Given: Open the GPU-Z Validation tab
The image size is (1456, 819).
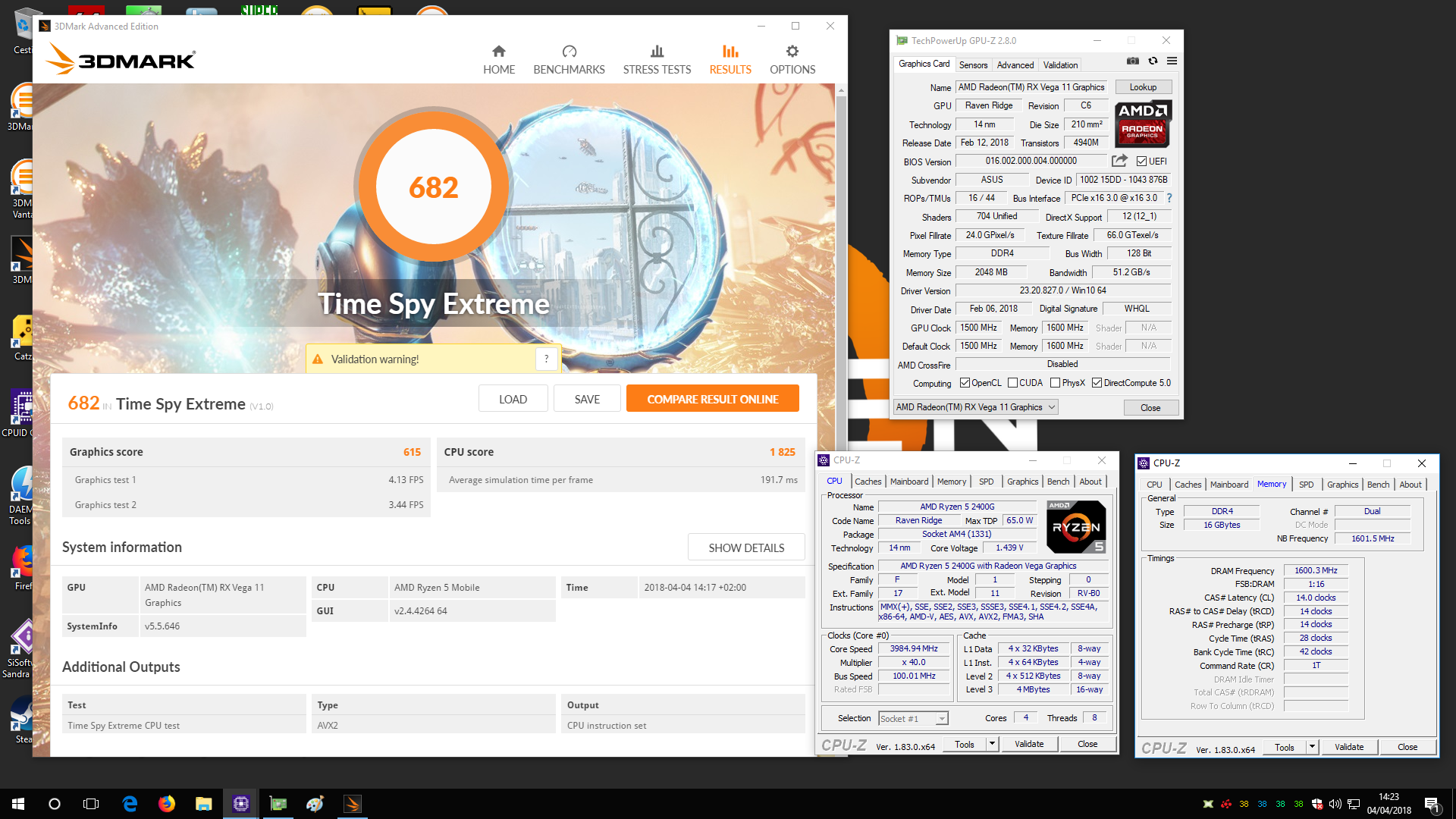Looking at the screenshot, I should pos(1060,65).
